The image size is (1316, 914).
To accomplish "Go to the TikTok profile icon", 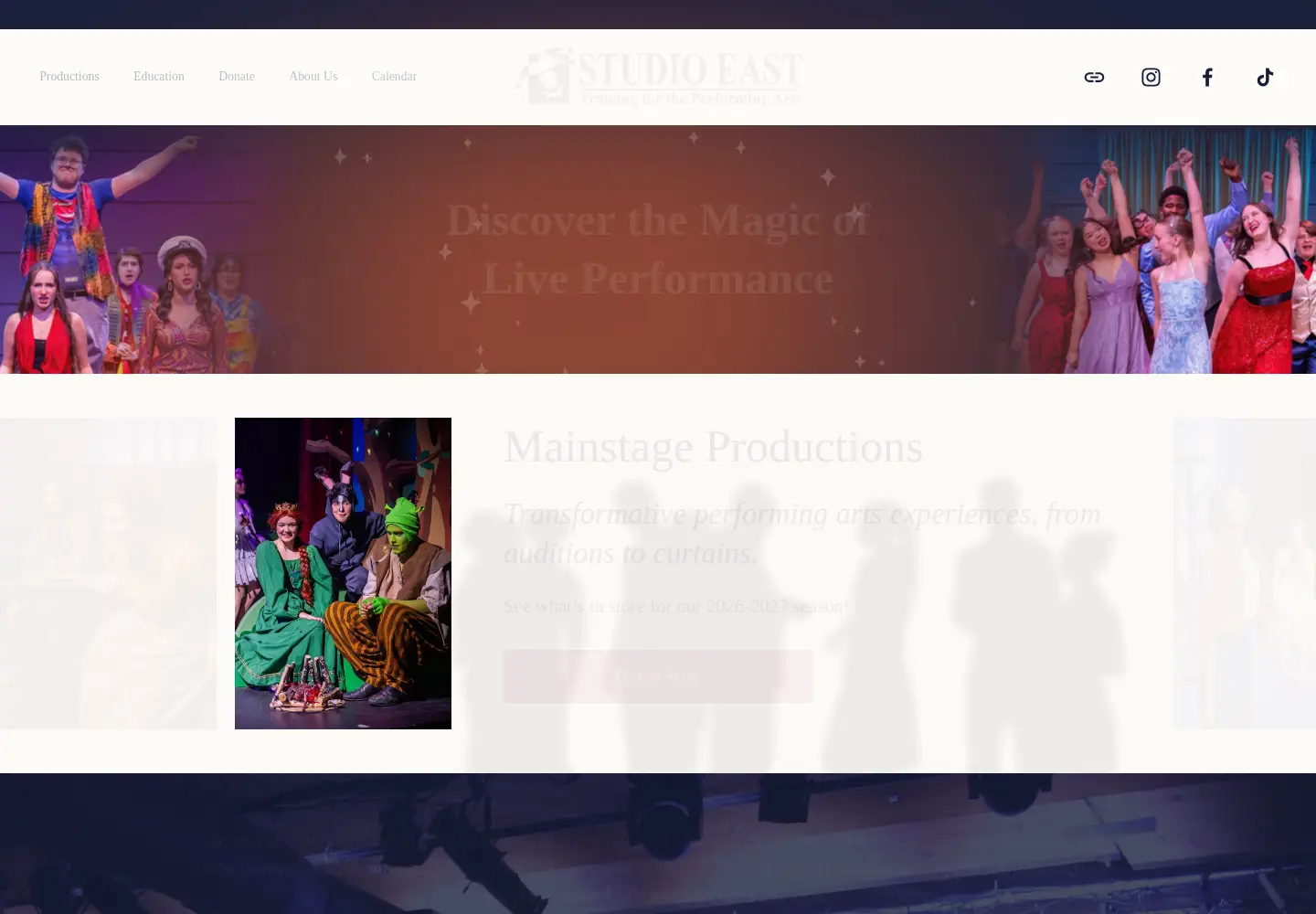I will [1265, 78].
